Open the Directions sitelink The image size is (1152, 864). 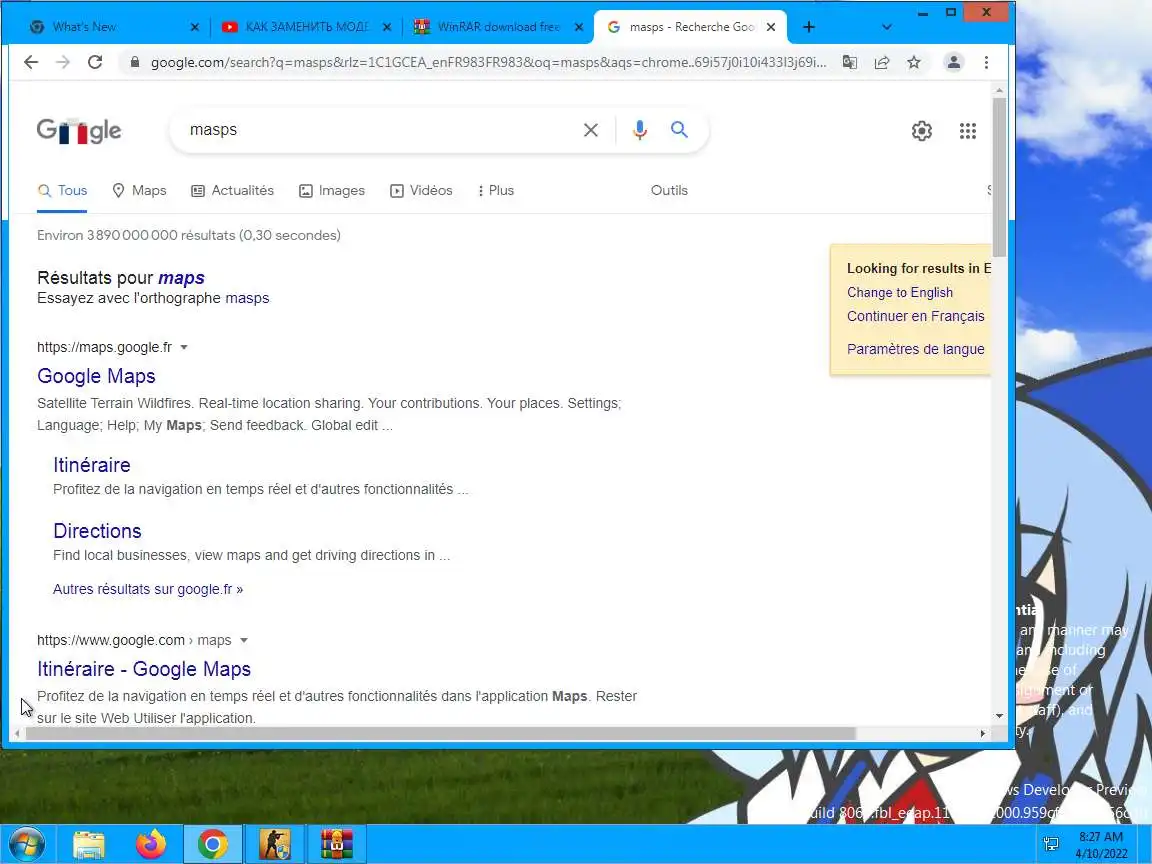coord(97,531)
